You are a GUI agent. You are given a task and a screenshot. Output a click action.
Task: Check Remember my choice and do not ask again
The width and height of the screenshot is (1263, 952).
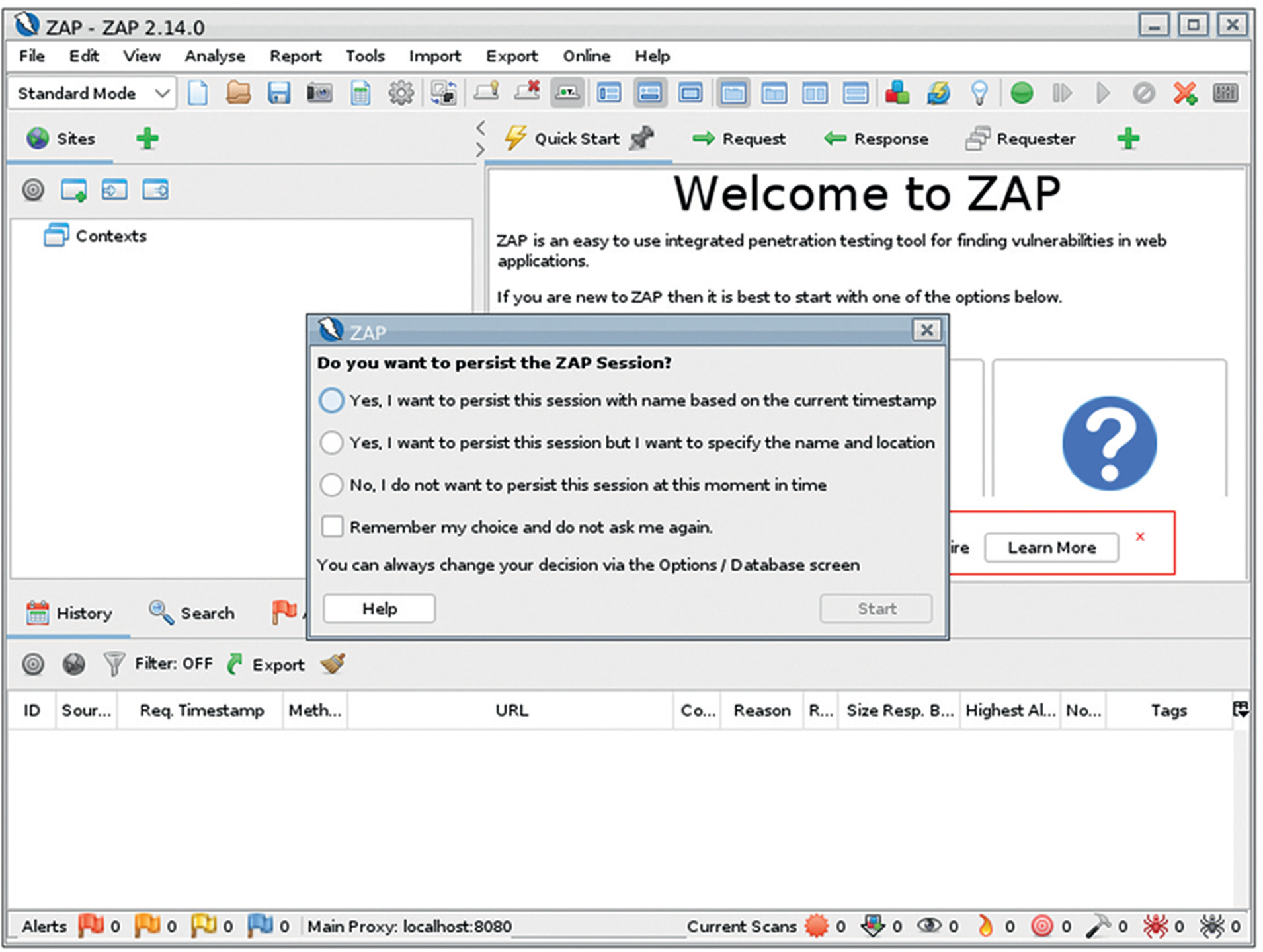(x=517, y=527)
